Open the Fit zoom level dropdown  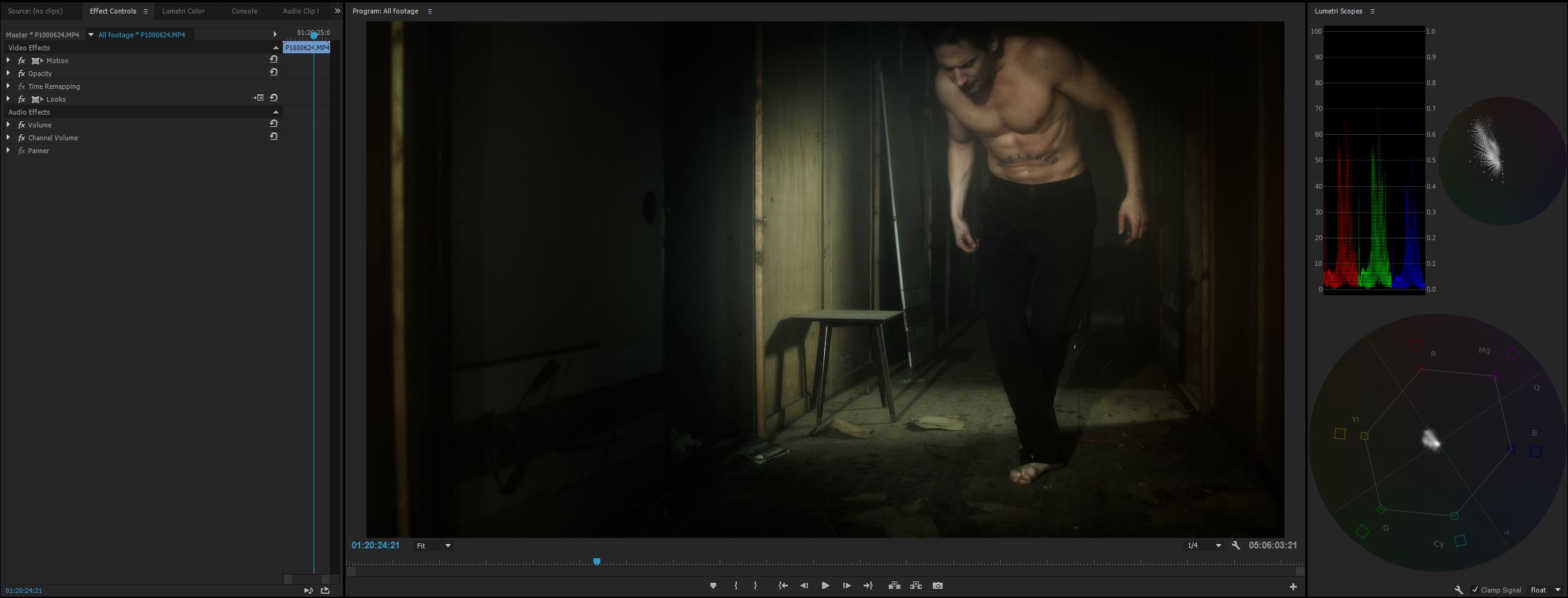click(x=434, y=546)
